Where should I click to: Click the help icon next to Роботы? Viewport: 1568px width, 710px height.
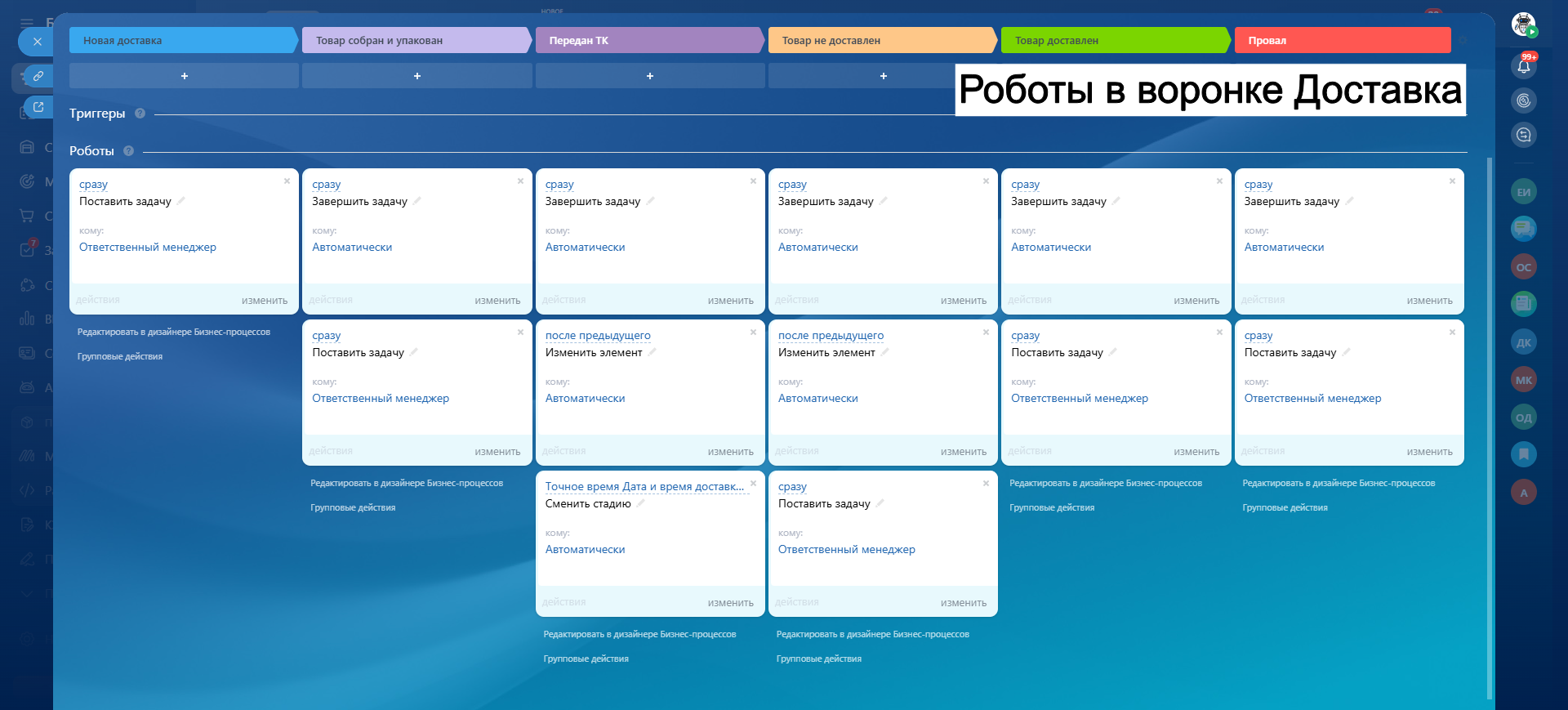(128, 151)
